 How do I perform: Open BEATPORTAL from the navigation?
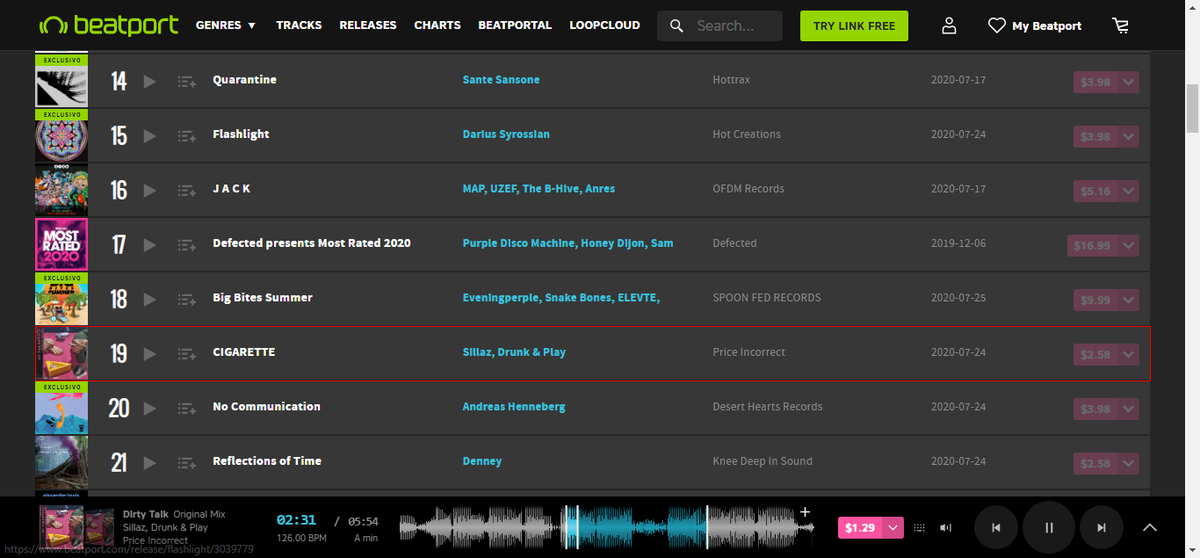pyautogui.click(x=515, y=25)
